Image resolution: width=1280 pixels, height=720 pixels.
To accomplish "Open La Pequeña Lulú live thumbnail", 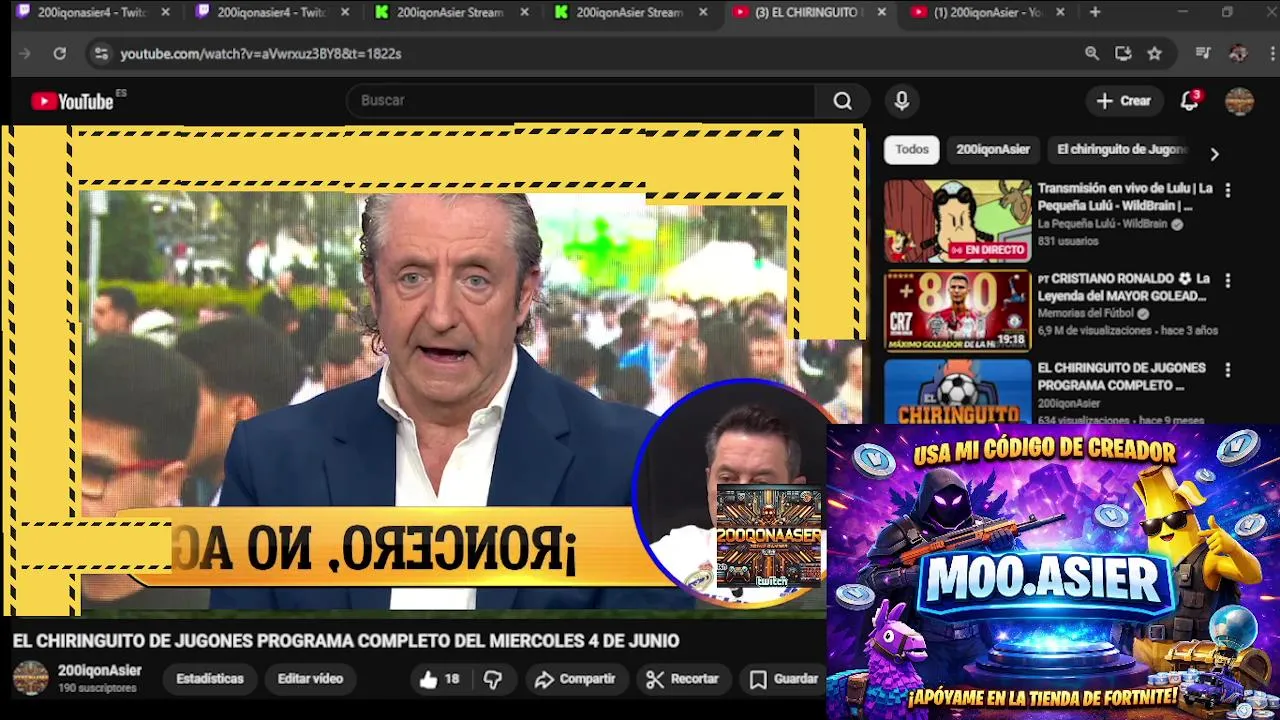I will [957, 222].
